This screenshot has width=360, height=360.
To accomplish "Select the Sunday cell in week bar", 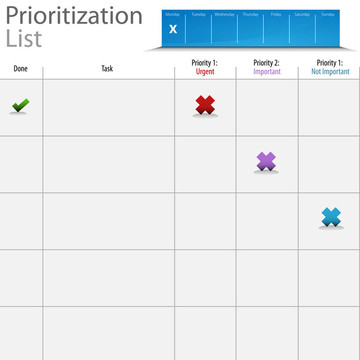I will click(x=328, y=28).
